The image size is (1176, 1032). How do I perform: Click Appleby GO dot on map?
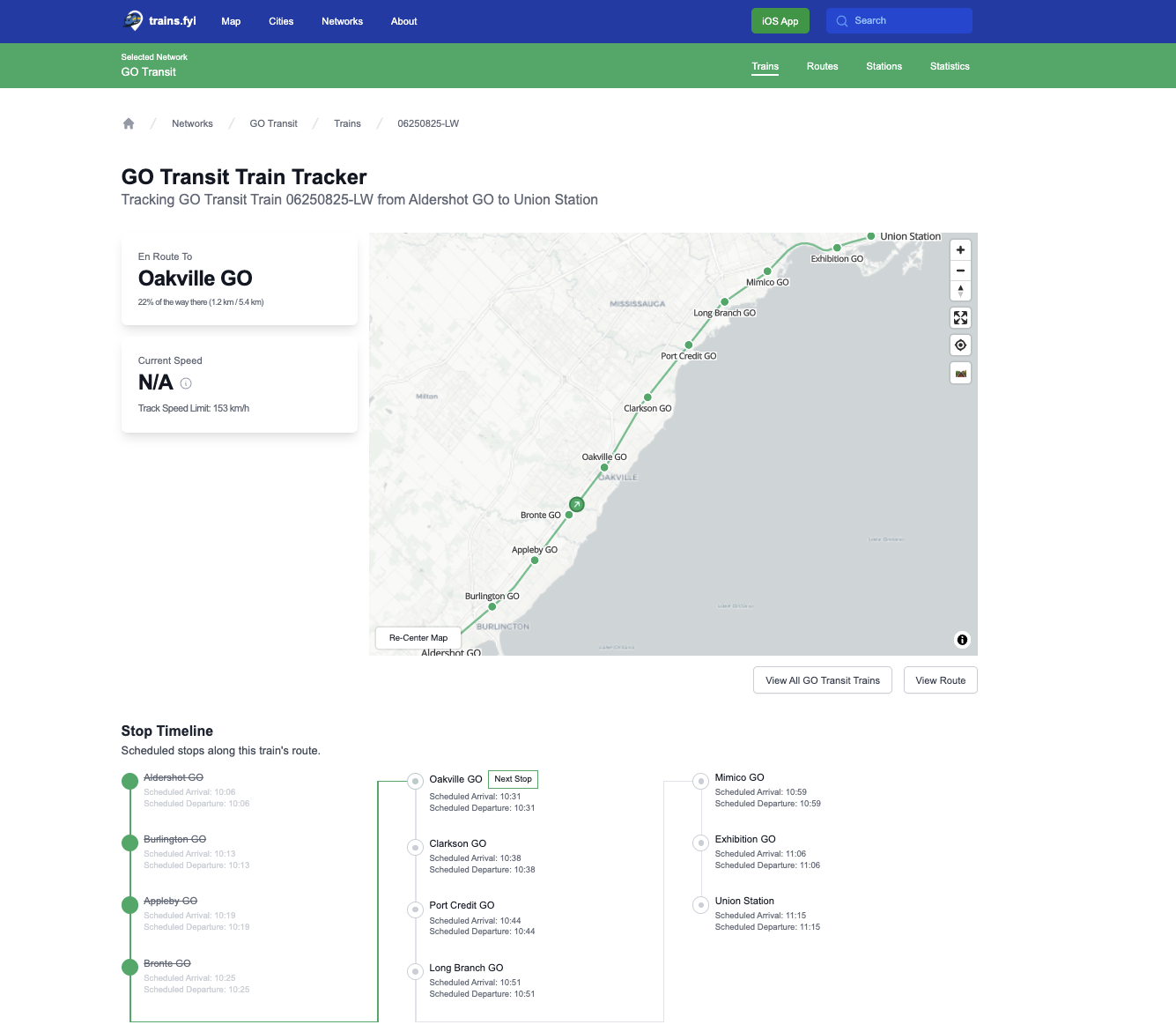[x=535, y=561]
